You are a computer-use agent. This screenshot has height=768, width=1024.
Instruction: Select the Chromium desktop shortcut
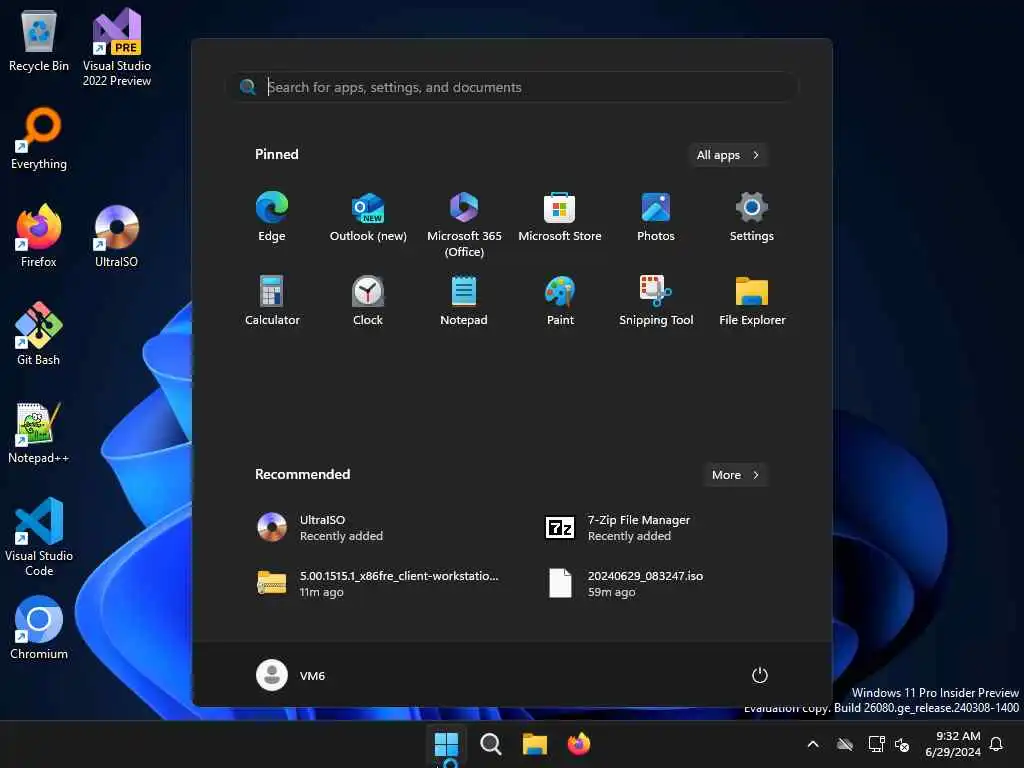39,628
